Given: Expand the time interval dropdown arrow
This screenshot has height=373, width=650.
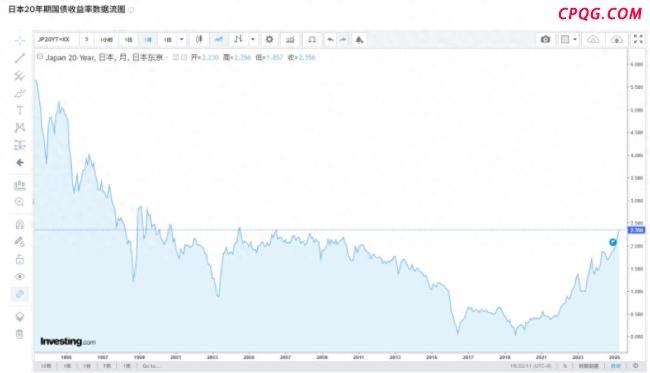Looking at the screenshot, I should tap(182, 39).
